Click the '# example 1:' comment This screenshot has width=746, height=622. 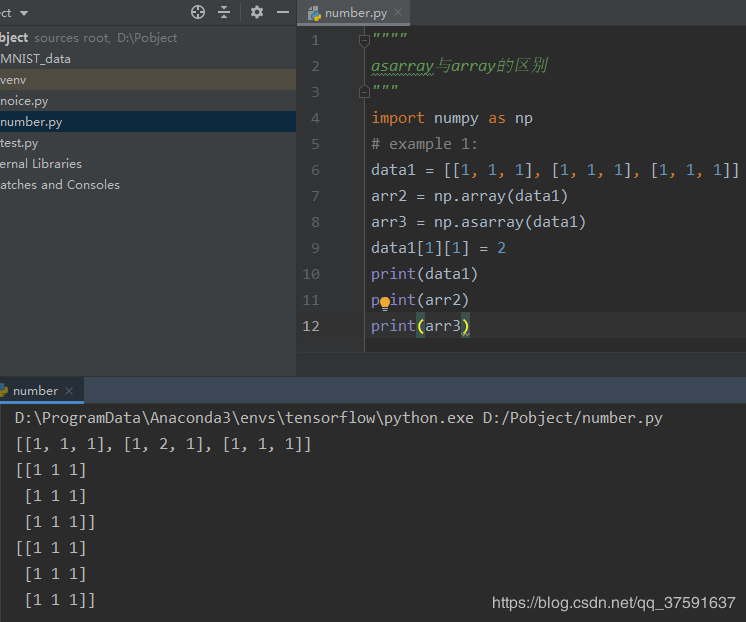tap(424, 144)
